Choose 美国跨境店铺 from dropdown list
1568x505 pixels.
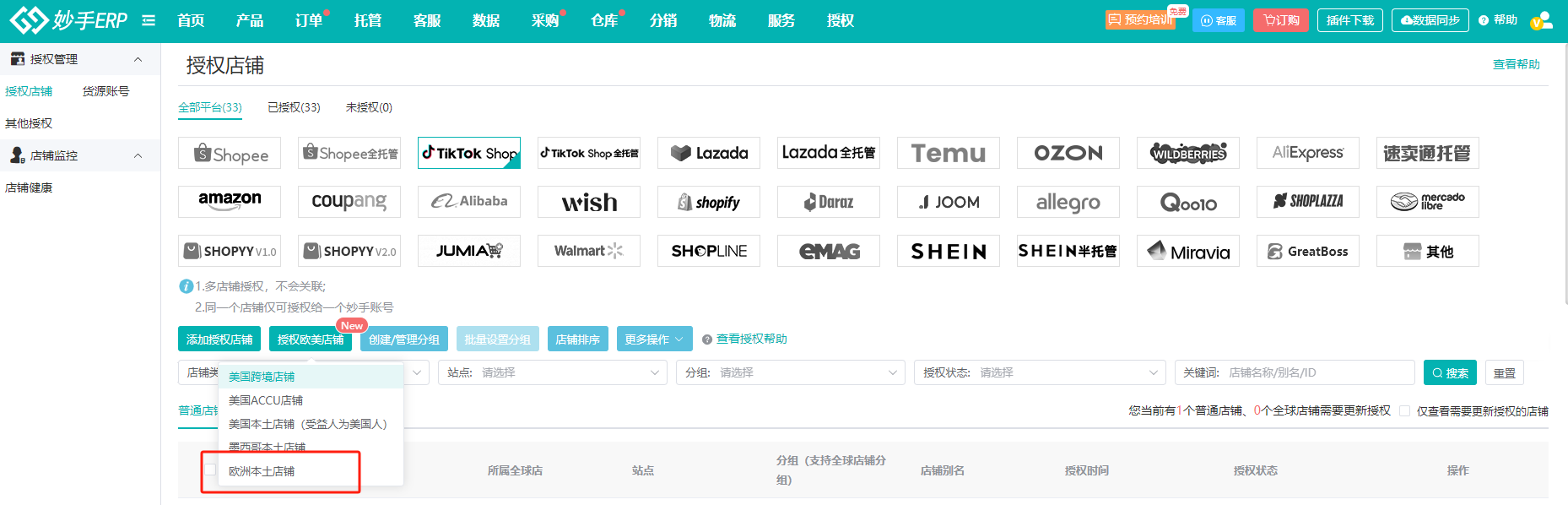(x=311, y=377)
